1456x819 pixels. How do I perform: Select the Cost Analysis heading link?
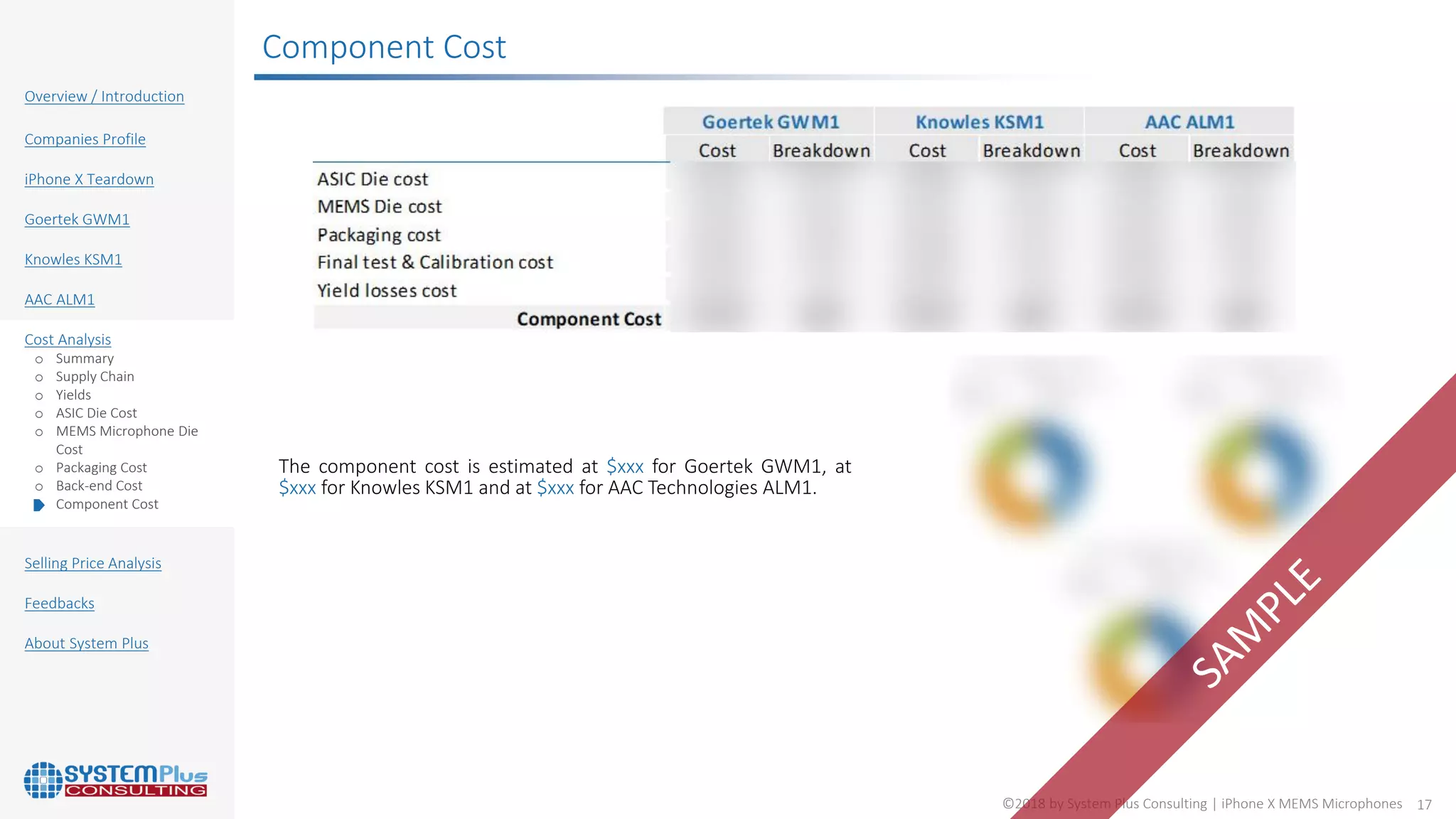(68, 339)
